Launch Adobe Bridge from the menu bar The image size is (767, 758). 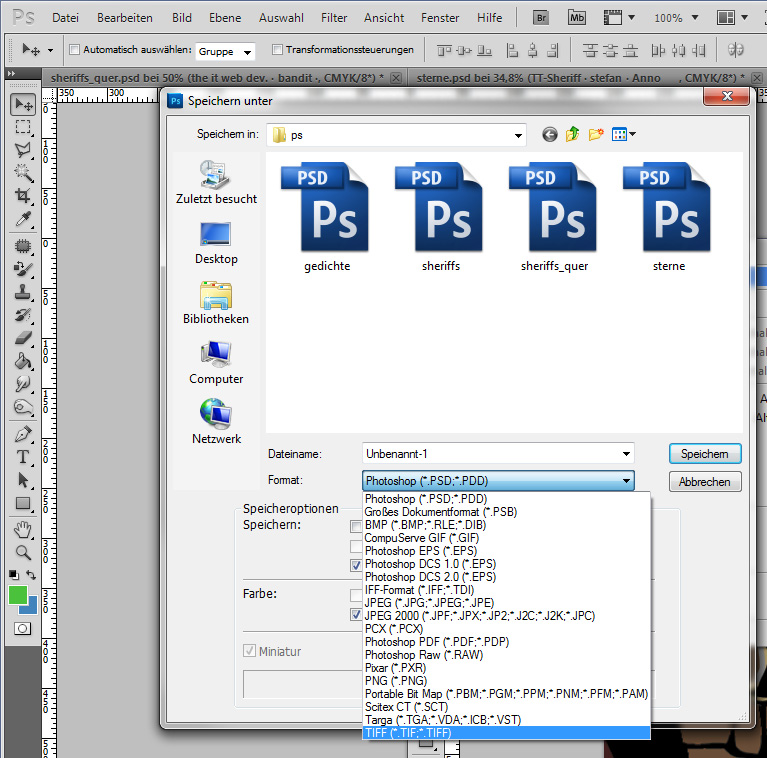click(541, 18)
